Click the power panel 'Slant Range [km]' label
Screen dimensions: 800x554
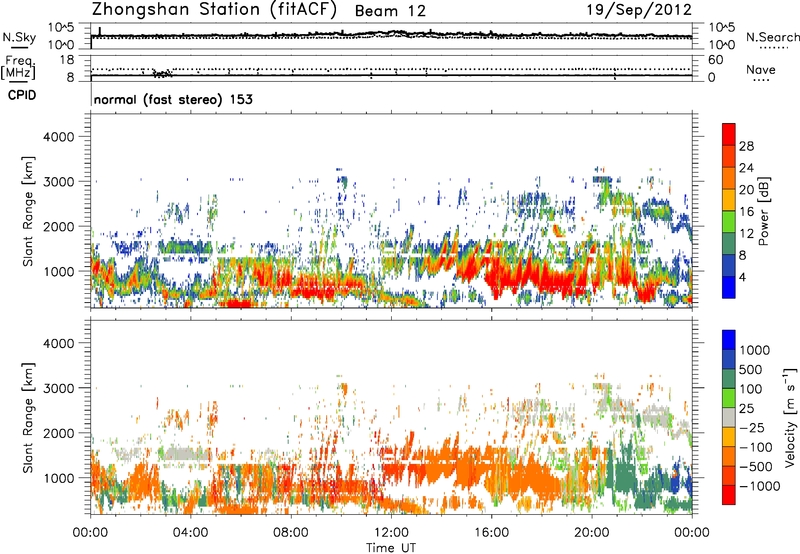pos(28,211)
